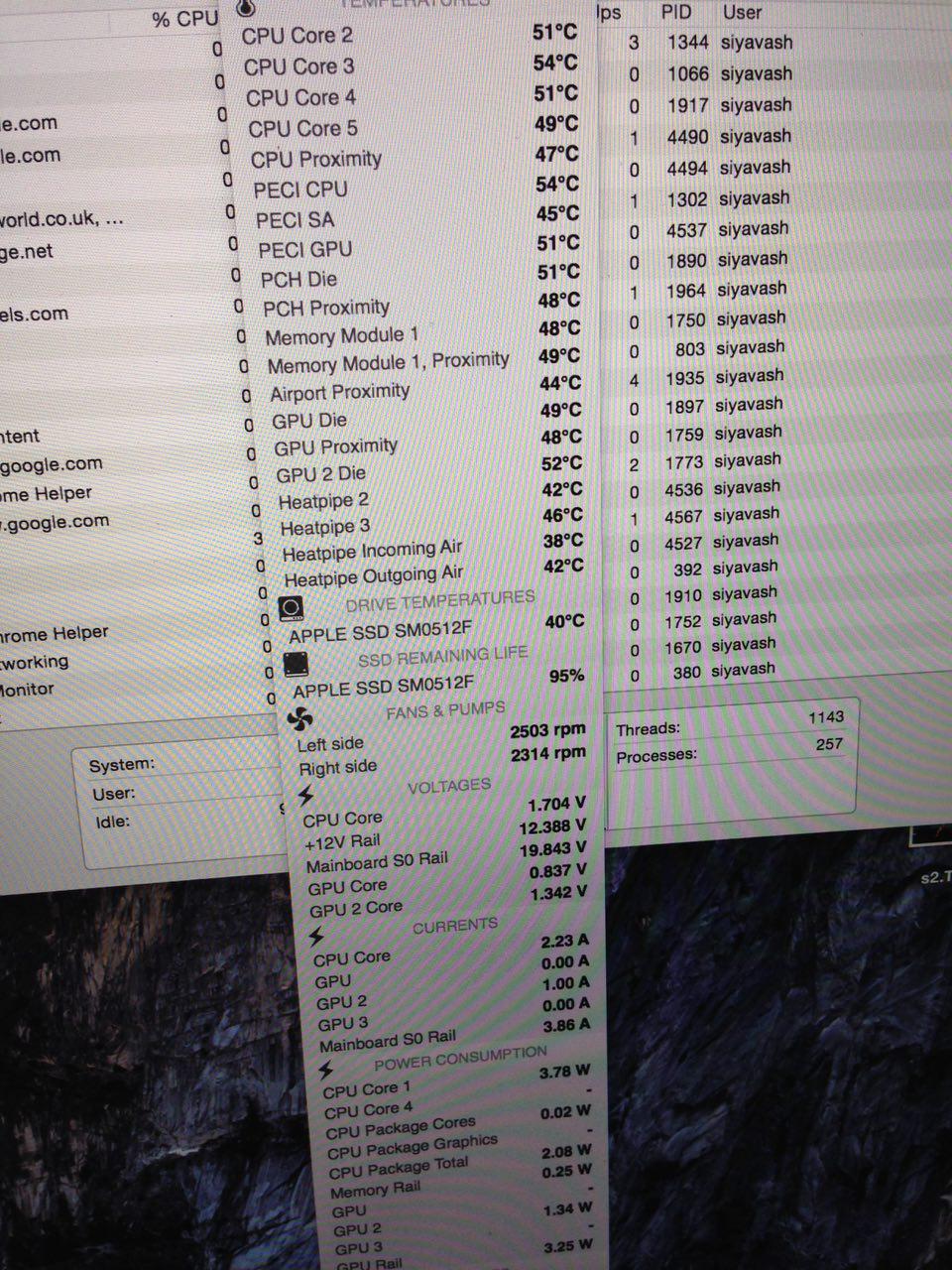Click the lightning bolt icon beside Currents
The height and width of the screenshot is (1270, 952).
(316, 936)
